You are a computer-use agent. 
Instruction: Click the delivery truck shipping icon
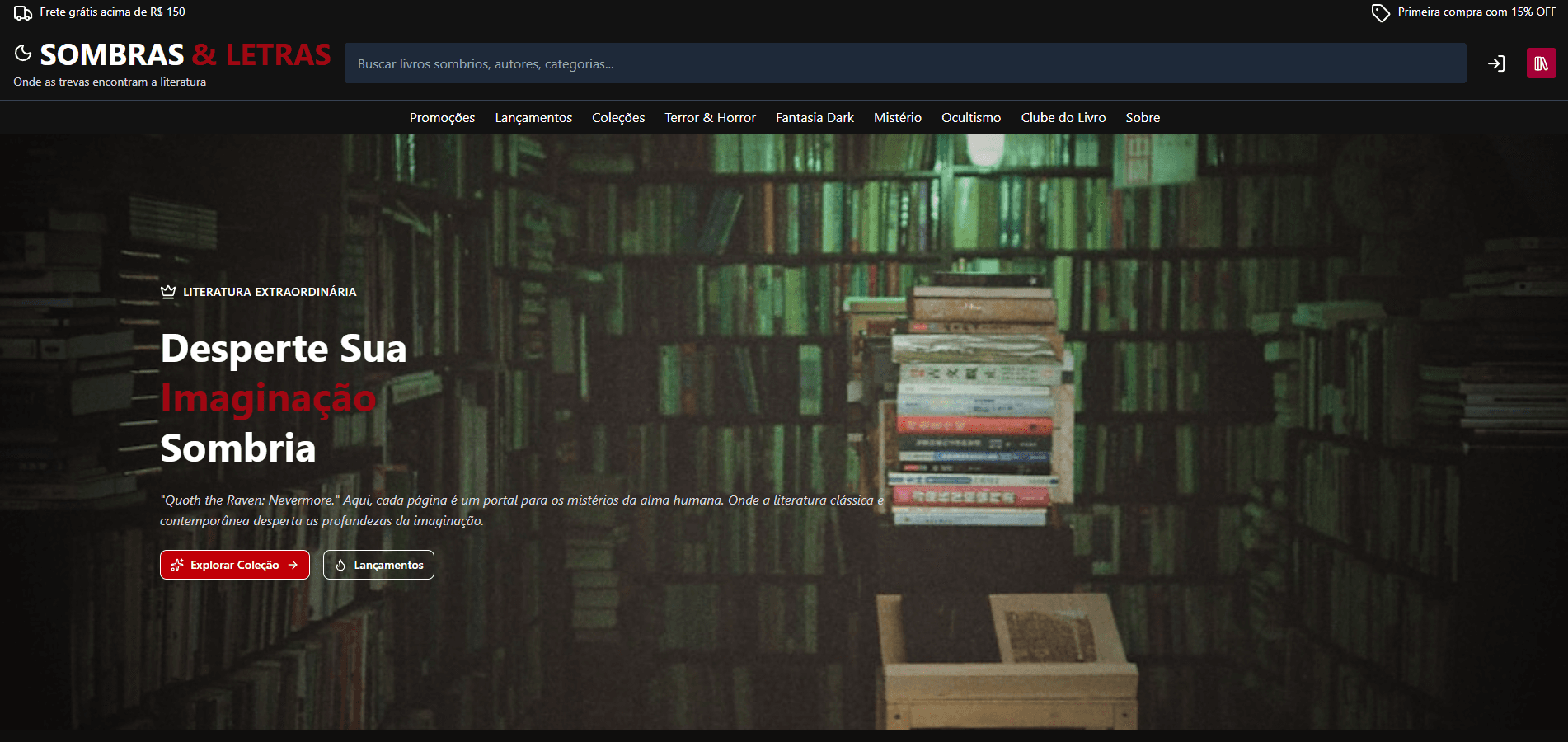tap(23, 12)
